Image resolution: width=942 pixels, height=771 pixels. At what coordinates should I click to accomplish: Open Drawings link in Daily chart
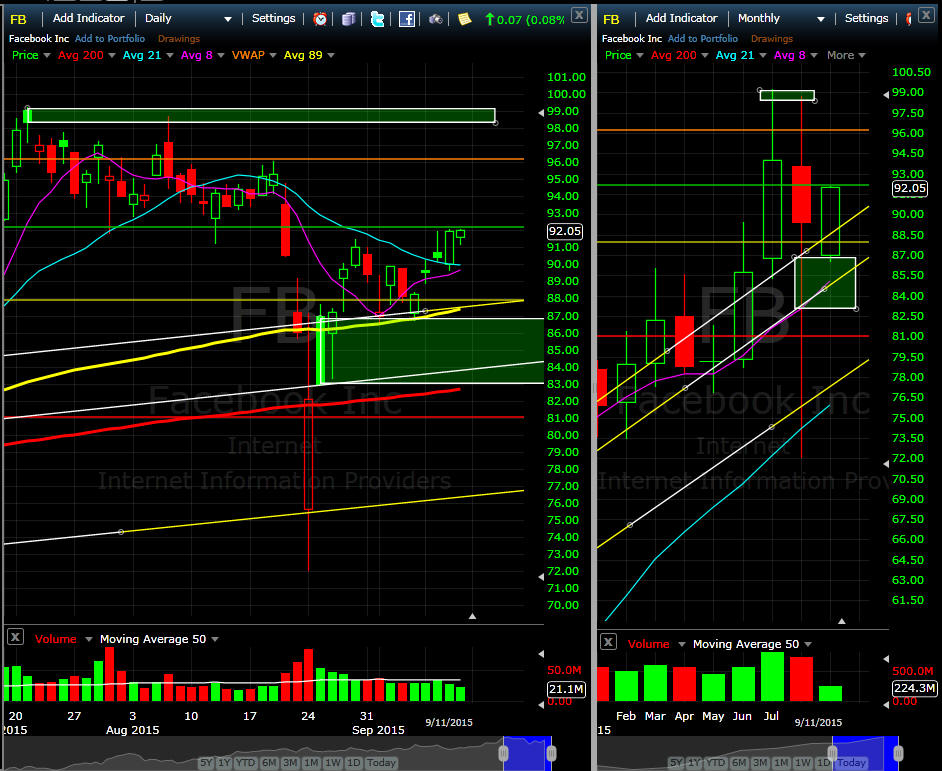click(178, 38)
